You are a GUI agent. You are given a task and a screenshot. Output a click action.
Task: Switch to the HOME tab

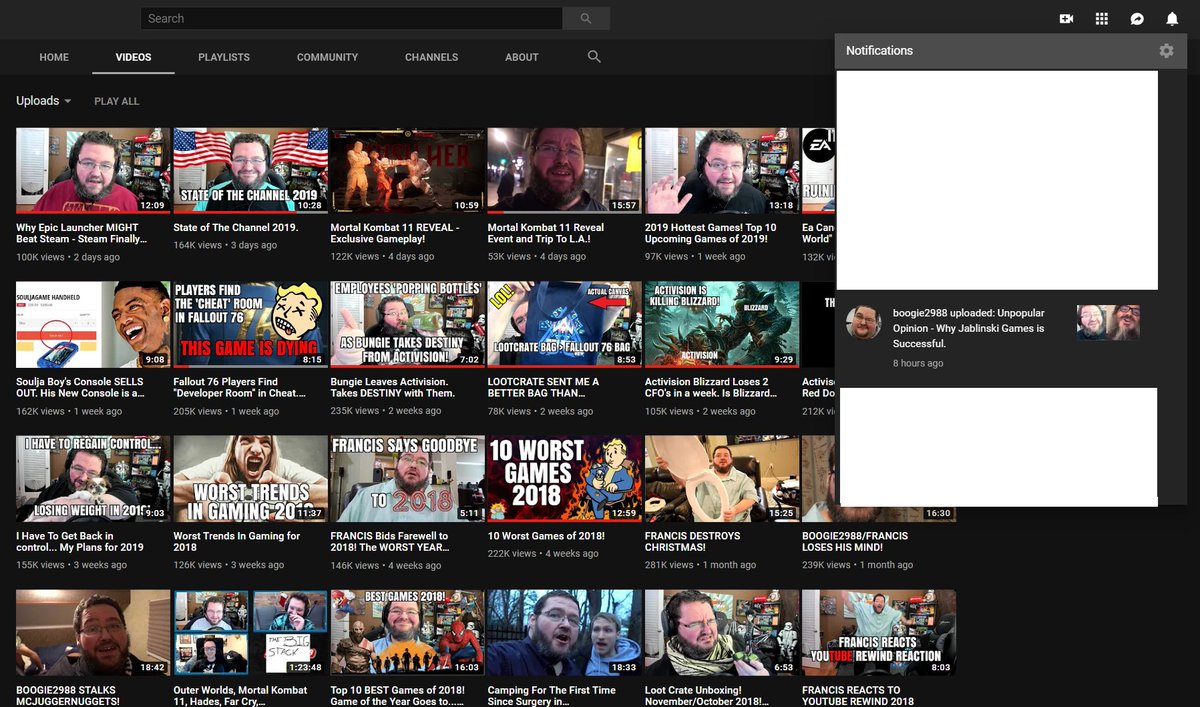(x=54, y=57)
